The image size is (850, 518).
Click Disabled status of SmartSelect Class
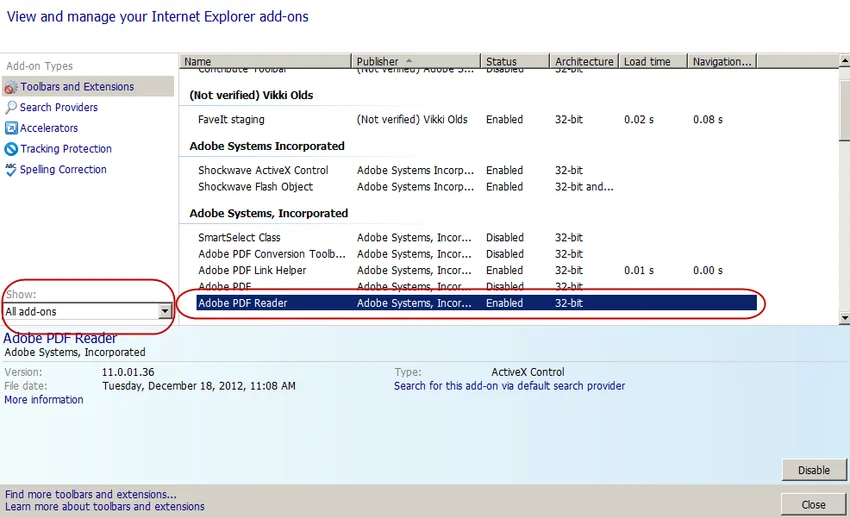505,237
